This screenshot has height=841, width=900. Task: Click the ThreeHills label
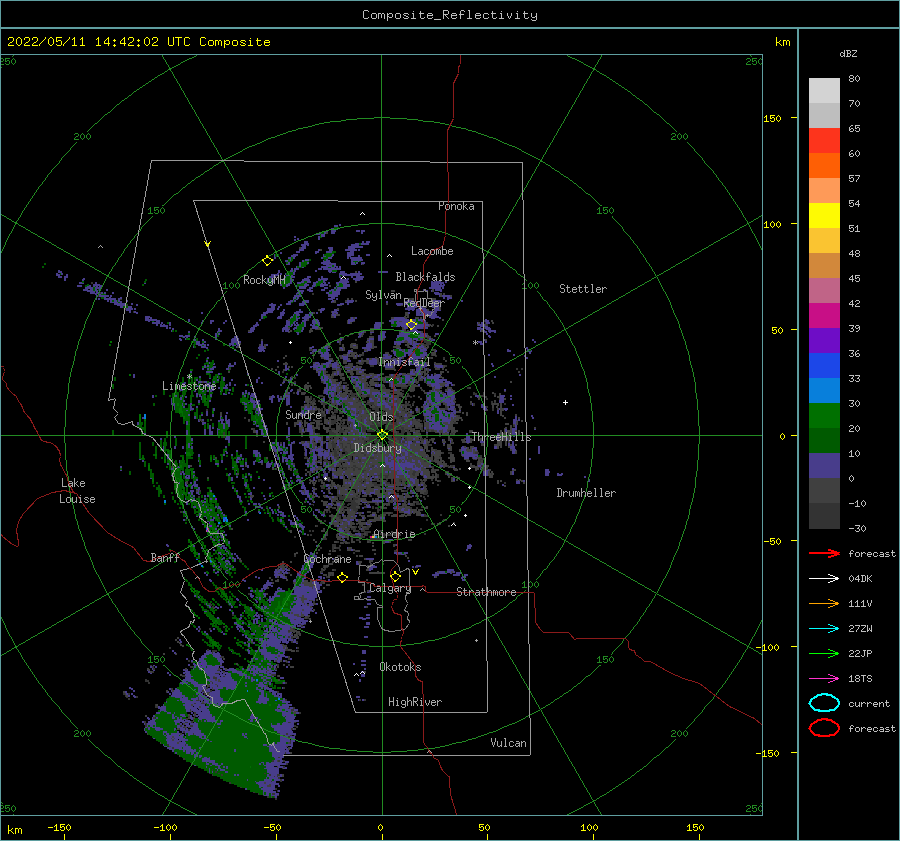(x=502, y=437)
